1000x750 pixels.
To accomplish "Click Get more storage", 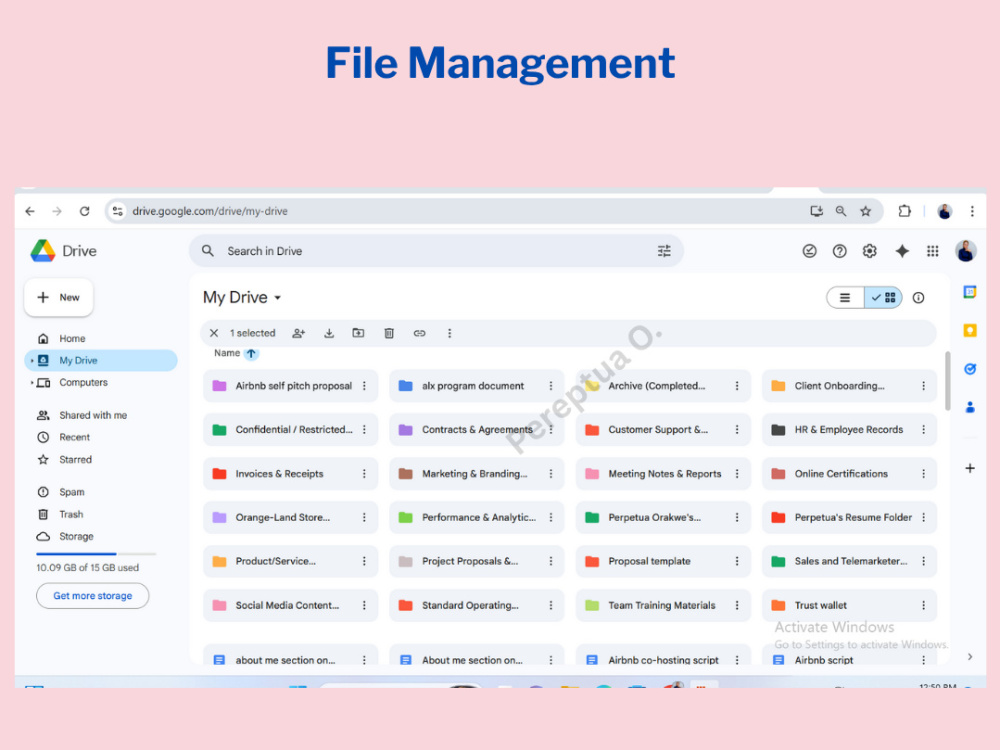I will [x=92, y=596].
